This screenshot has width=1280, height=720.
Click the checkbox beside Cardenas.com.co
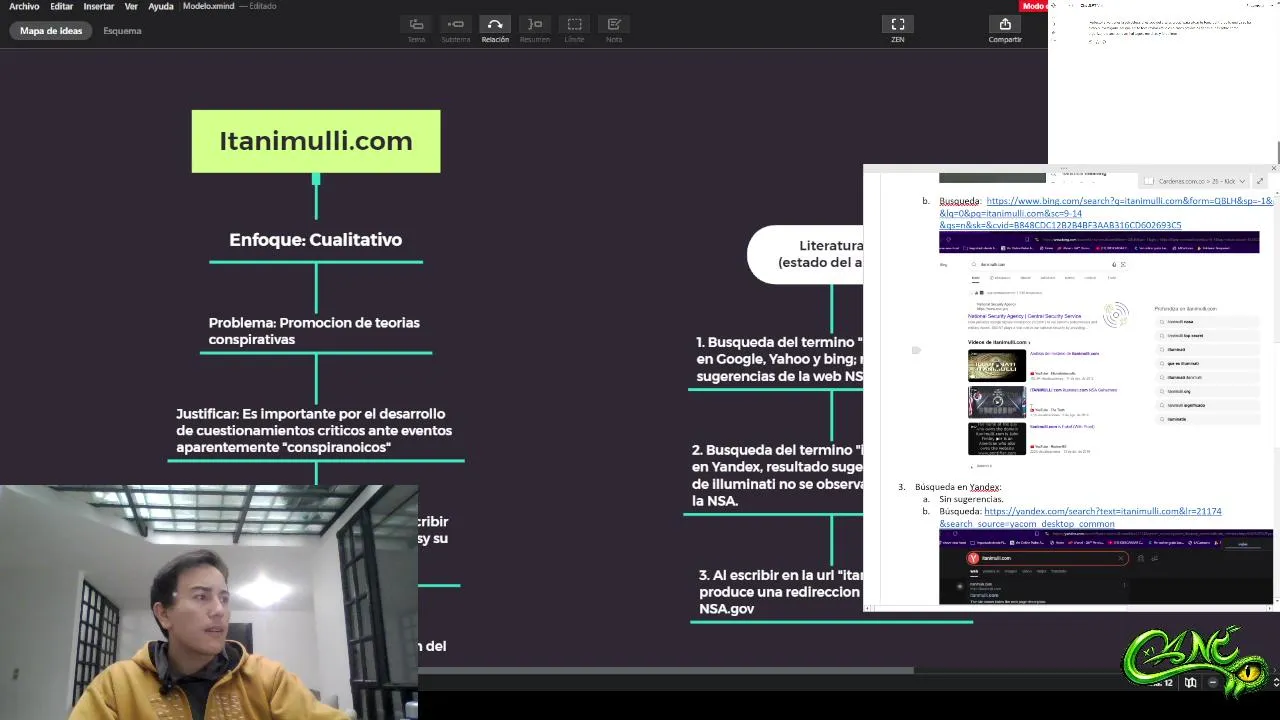[x=1149, y=181]
